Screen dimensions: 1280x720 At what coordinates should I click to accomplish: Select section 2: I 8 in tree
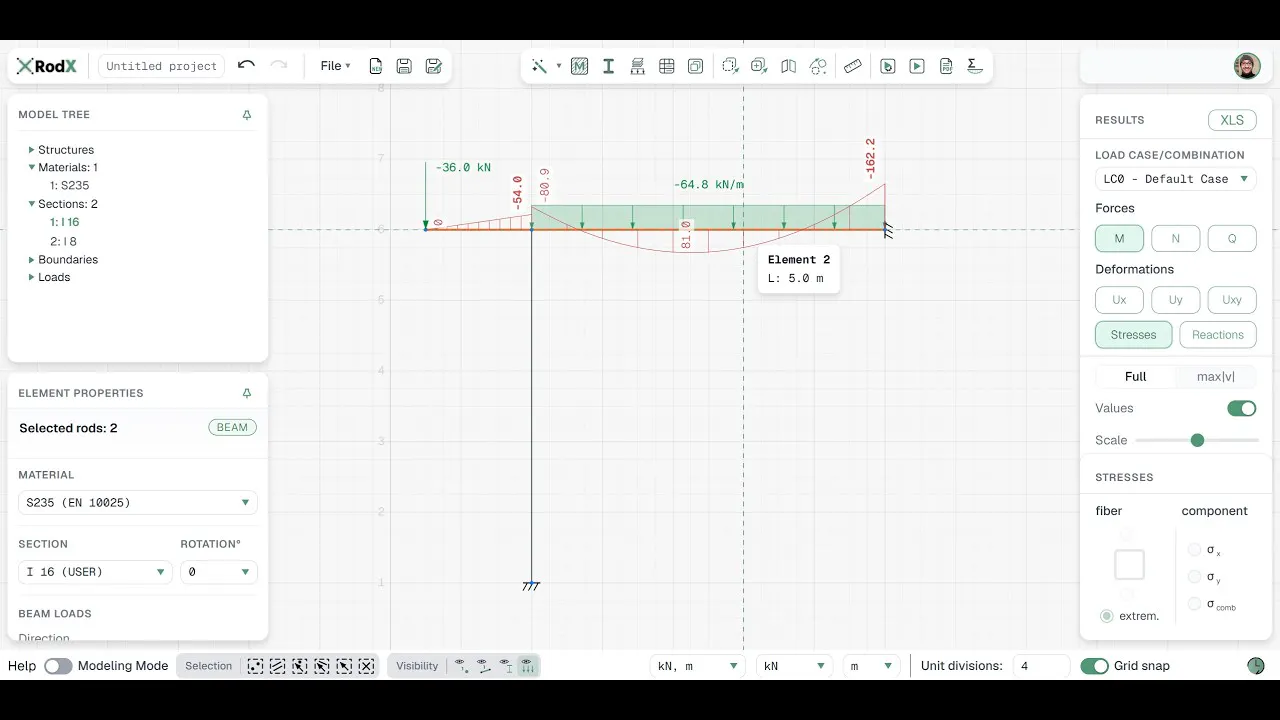(63, 241)
